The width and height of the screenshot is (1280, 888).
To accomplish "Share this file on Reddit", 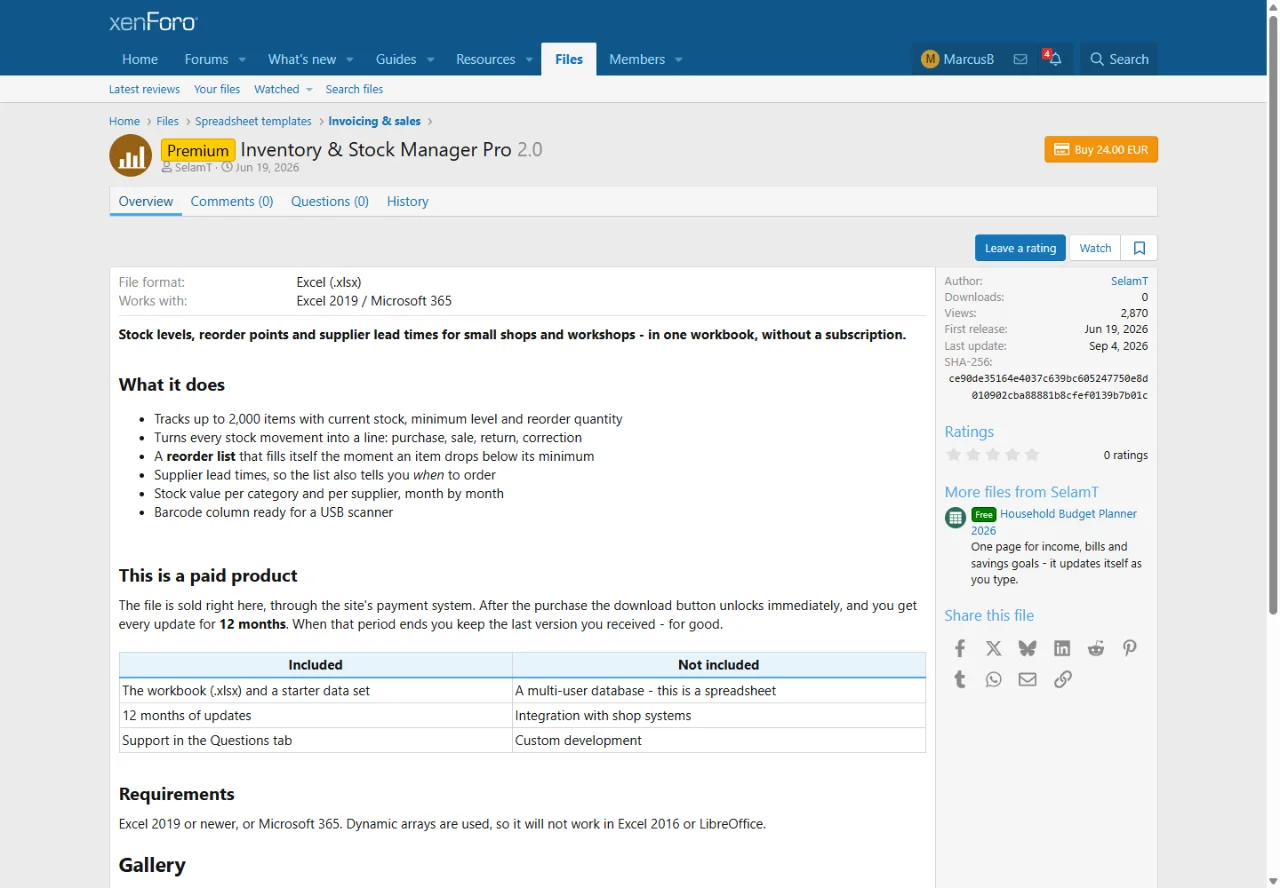I will pyautogui.click(x=1096, y=648).
